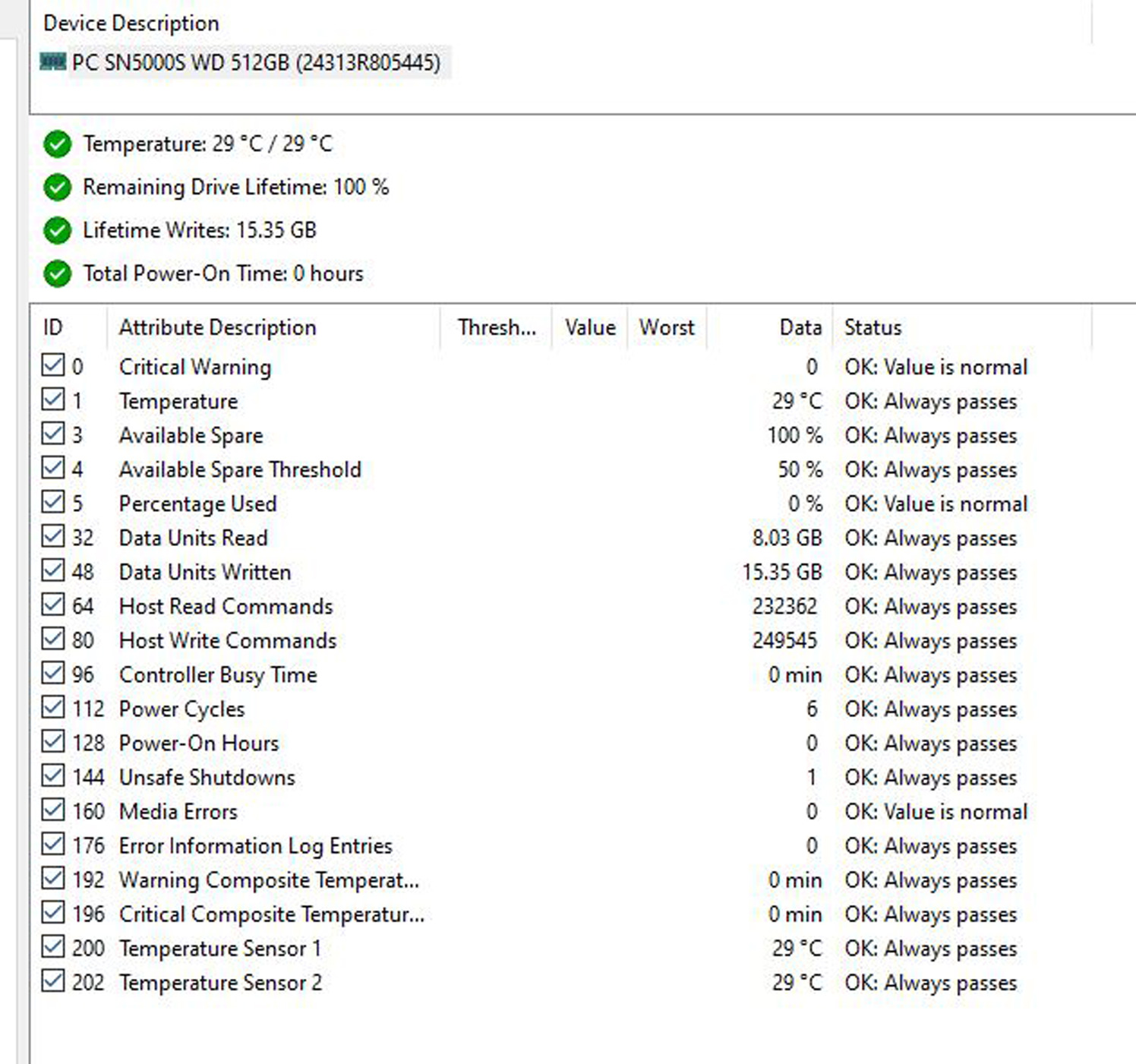
Task: Uncheck the Critical Warning attribute checkbox
Action: (x=53, y=365)
